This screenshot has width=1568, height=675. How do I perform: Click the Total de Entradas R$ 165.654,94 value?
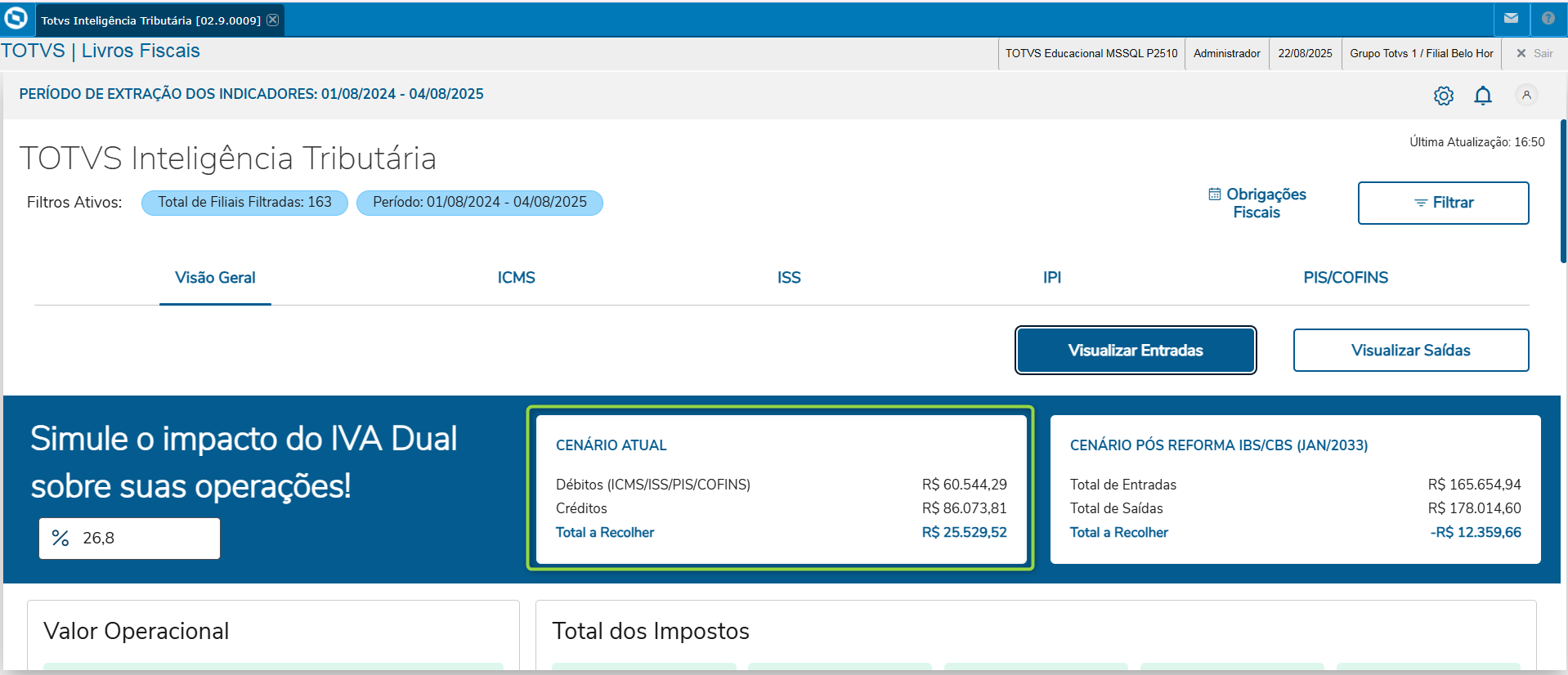click(1475, 485)
